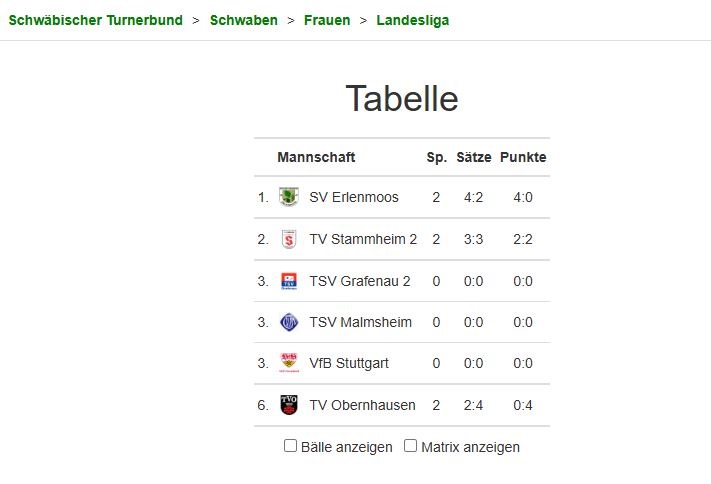Open the SV Erlenmoos team name
711x484 pixels.
pyautogui.click(x=354, y=197)
